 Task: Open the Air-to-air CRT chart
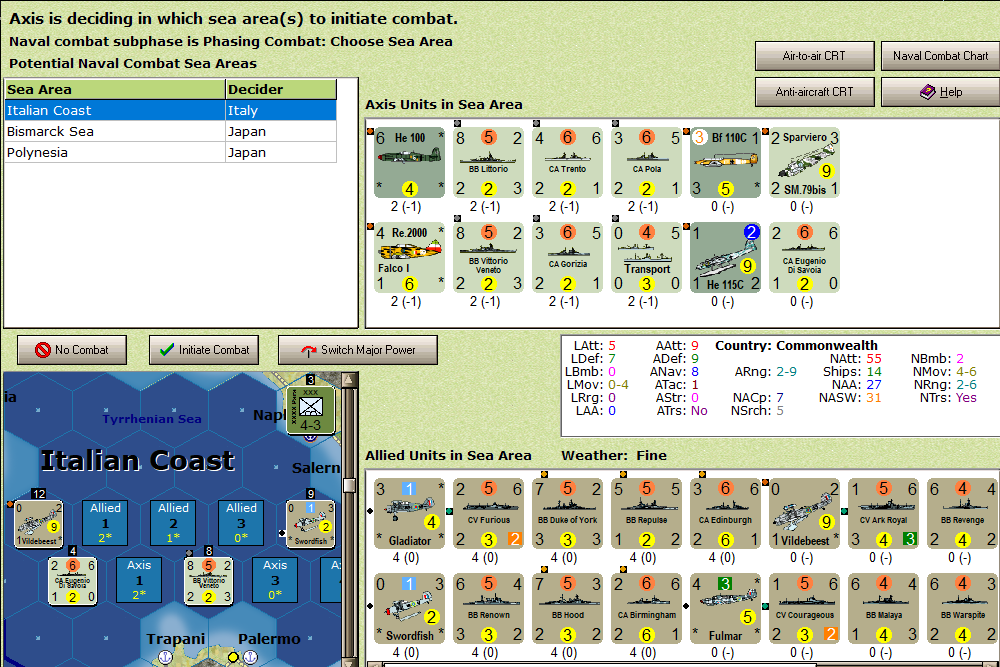814,56
